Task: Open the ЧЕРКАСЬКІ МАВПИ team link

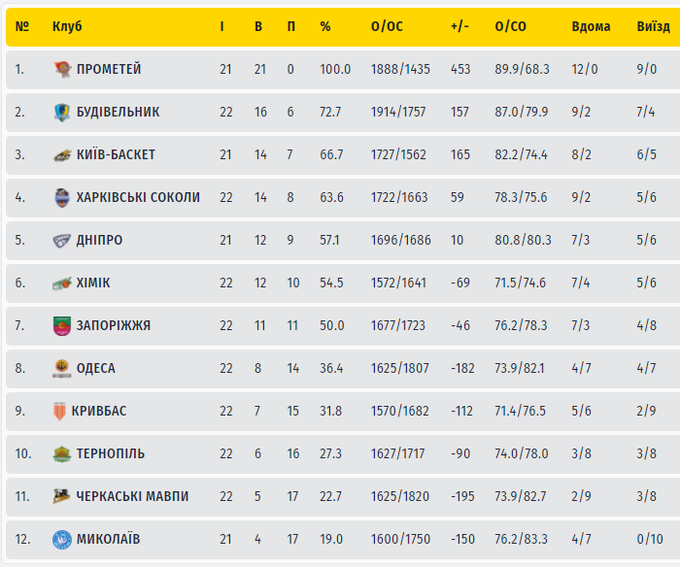Action: pyautogui.click(x=133, y=497)
